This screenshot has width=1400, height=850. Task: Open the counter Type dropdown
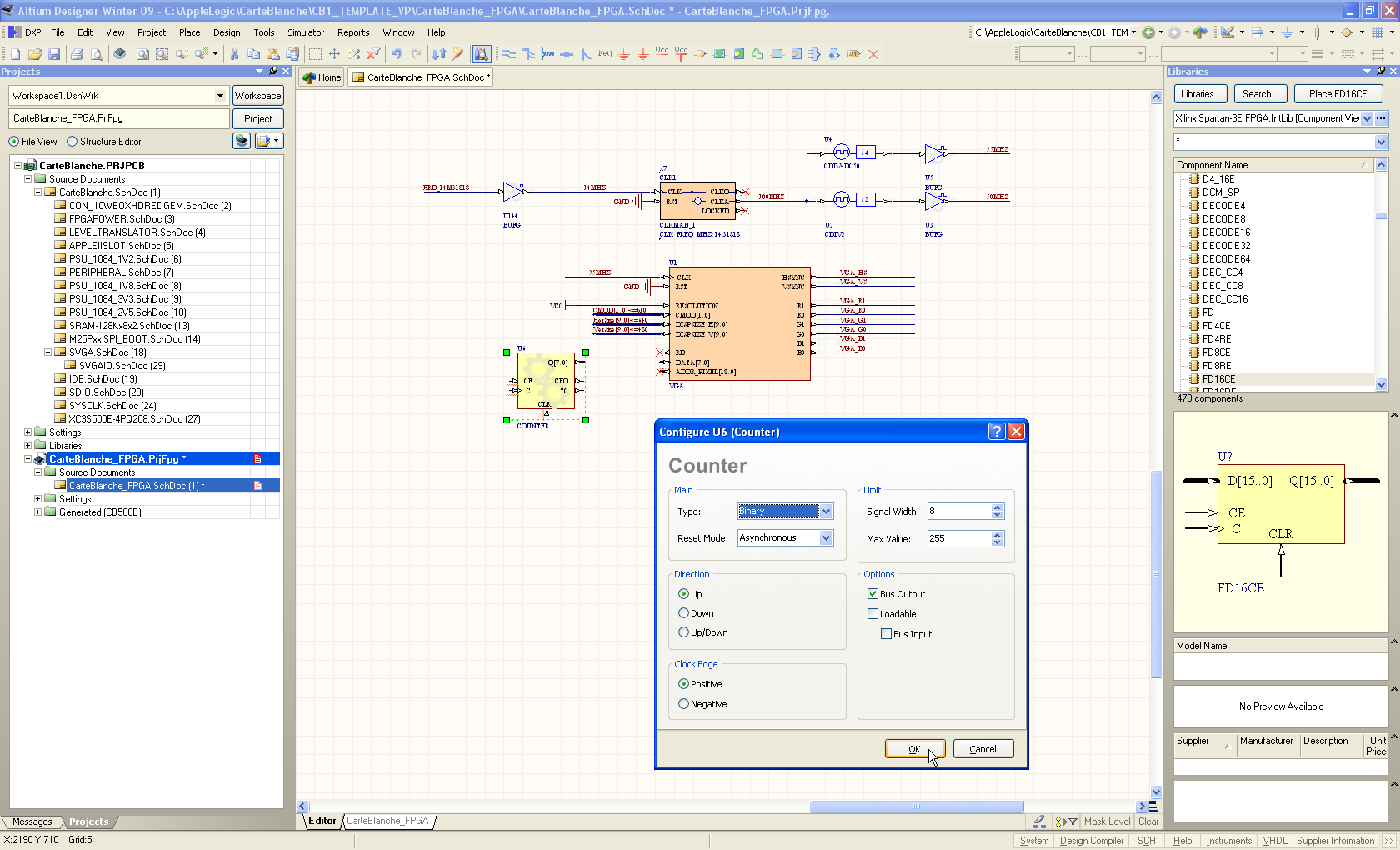[826, 512]
